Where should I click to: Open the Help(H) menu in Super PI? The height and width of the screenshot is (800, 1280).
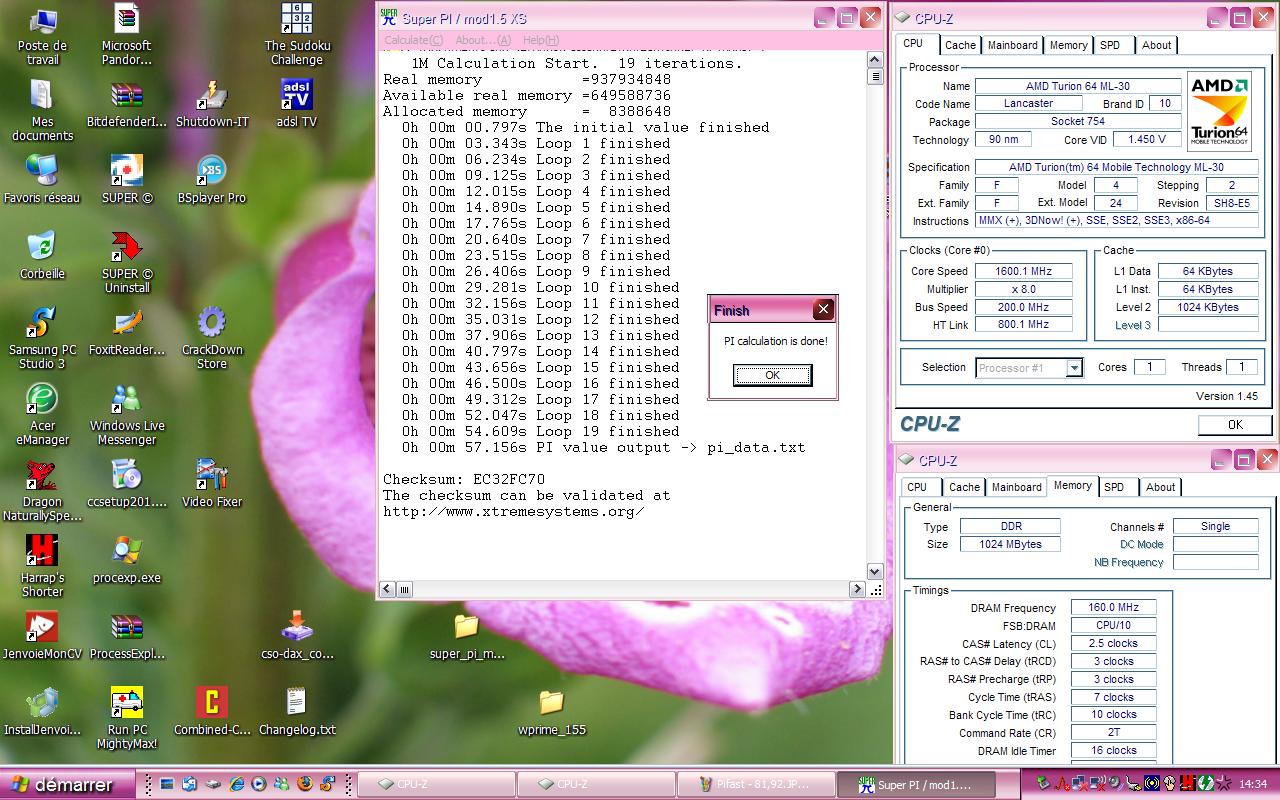(541, 40)
